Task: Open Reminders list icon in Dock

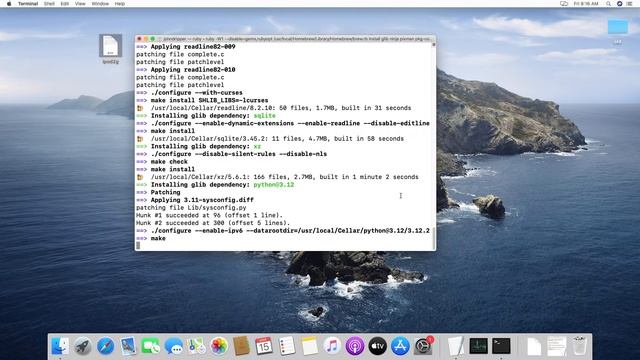Action: click(287, 346)
